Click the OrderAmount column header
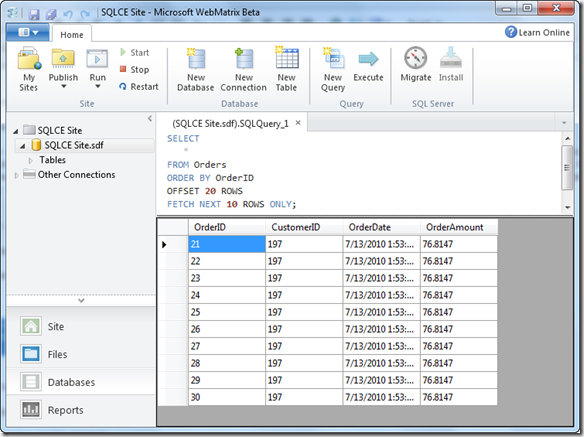This screenshot has height=437, width=584. [459, 227]
